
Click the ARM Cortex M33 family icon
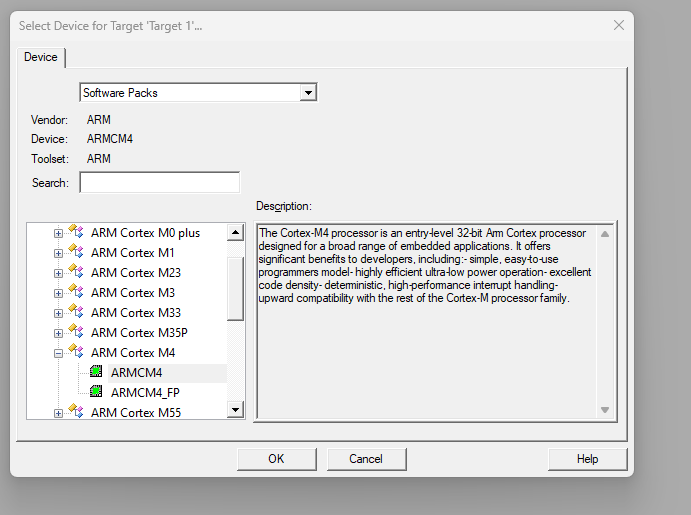[76, 311]
